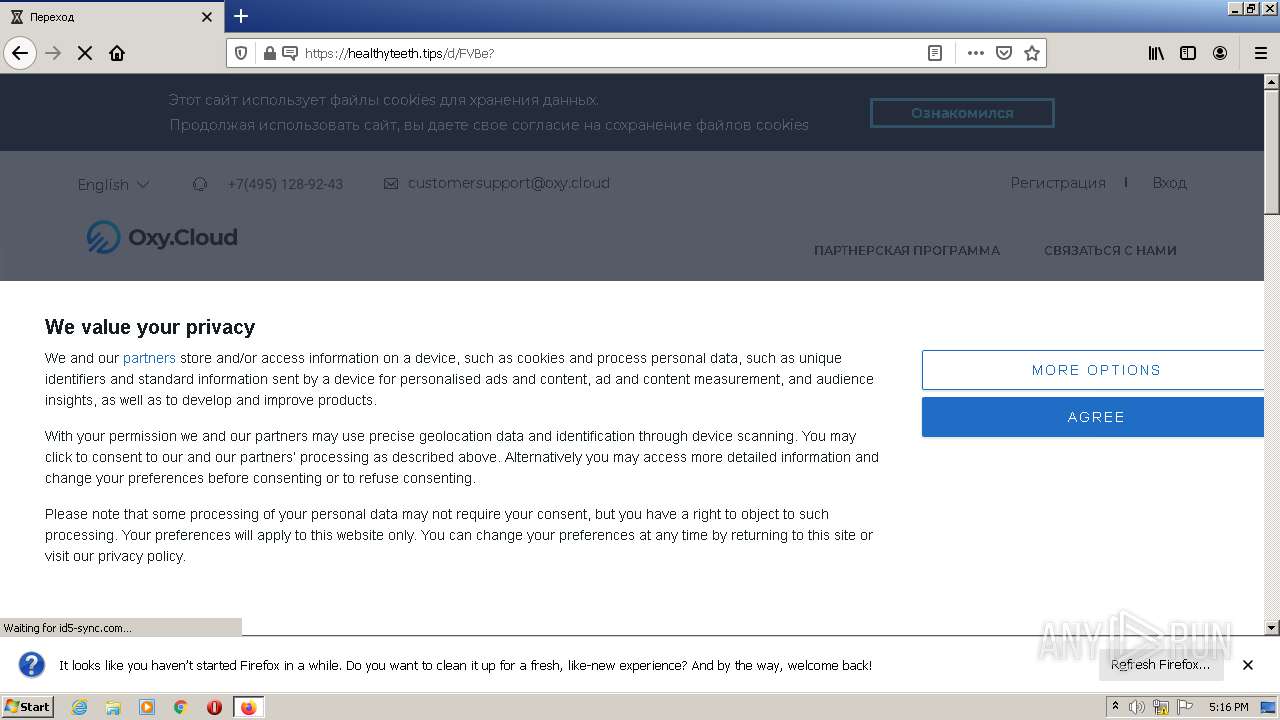
Task: Open the Вход login link
Action: [x=1169, y=183]
